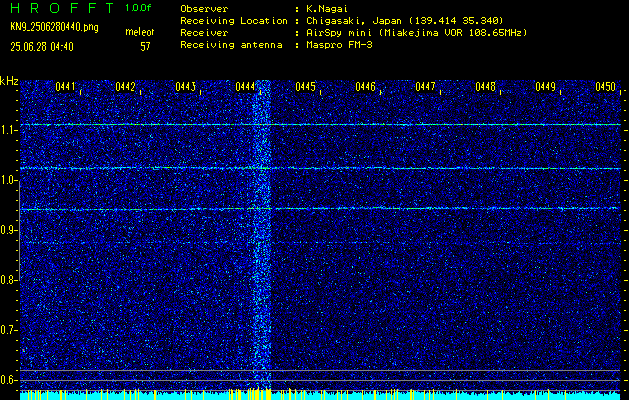Click the 0445 time marker
Screen dimensions: 629x400
click(x=305, y=87)
